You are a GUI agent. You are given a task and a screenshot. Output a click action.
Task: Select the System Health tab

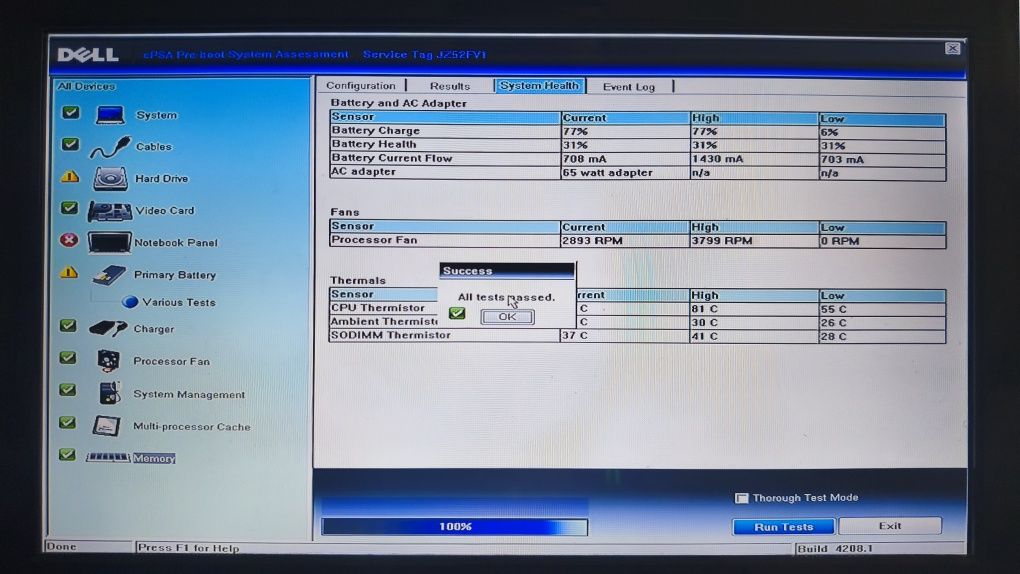coord(539,85)
